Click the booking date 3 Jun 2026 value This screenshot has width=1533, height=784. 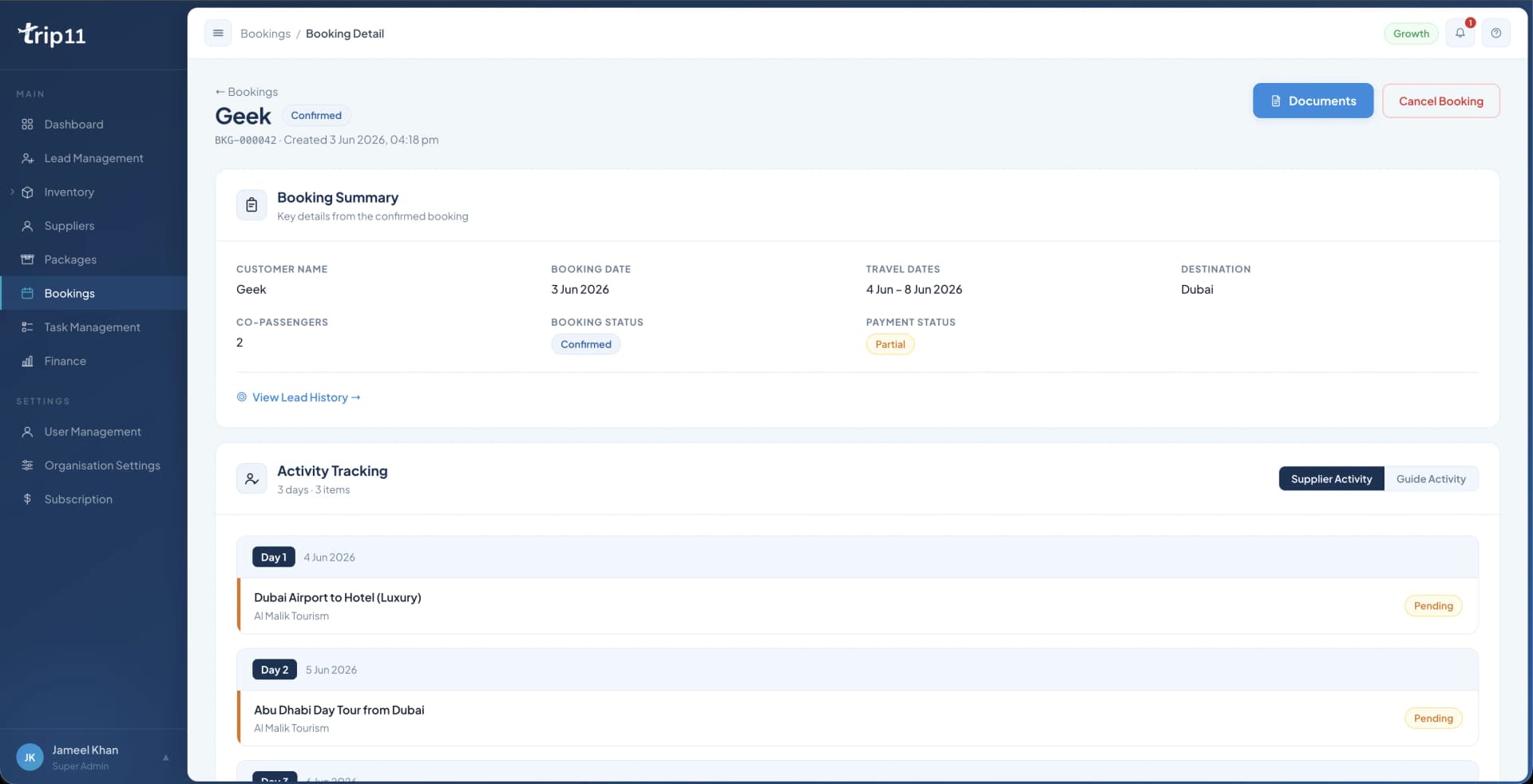pos(580,290)
